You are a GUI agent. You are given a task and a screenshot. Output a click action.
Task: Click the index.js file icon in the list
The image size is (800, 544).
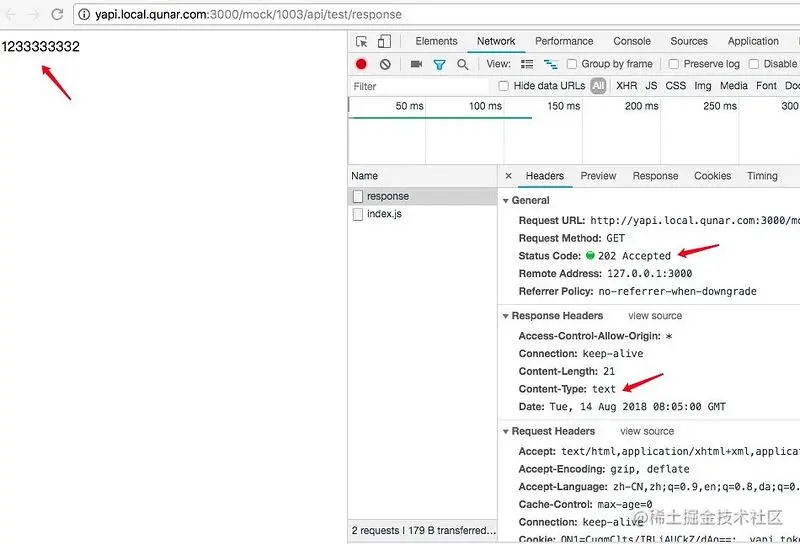click(x=358, y=214)
